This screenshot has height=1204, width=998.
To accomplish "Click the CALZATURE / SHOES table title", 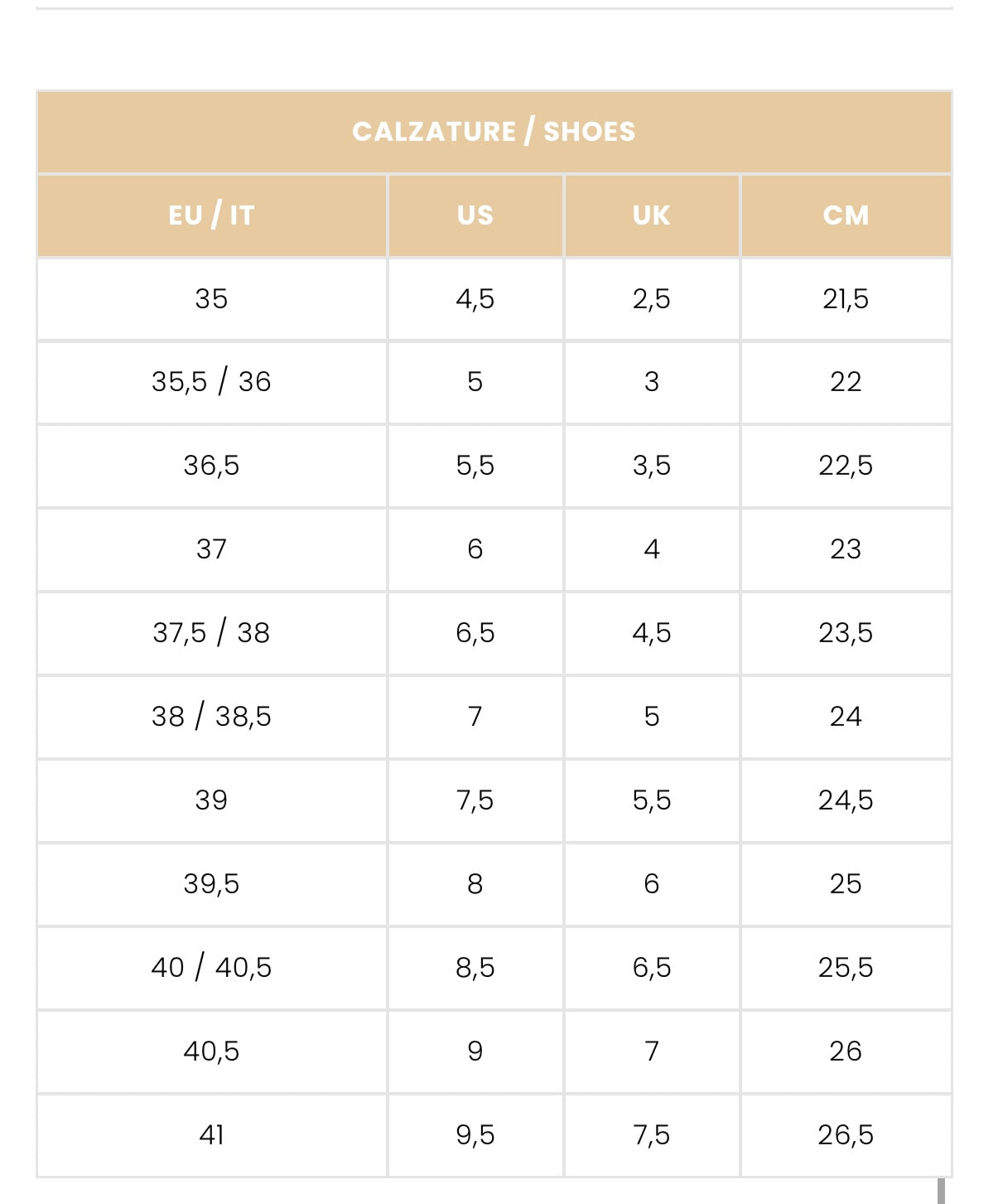I will click(x=494, y=132).
